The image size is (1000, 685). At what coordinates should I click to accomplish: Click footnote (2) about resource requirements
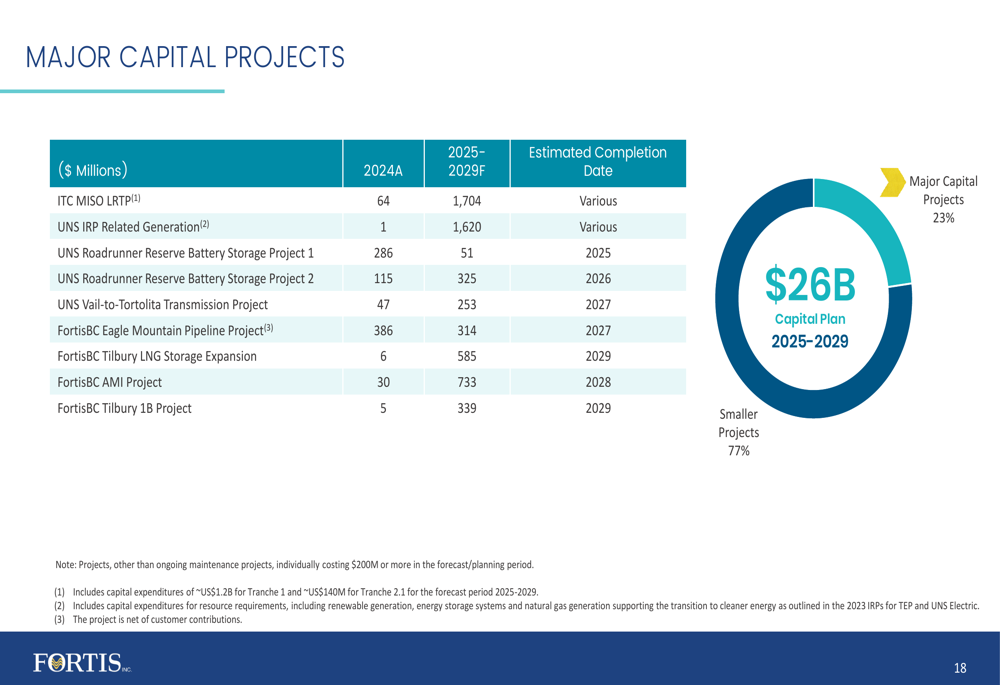click(x=517, y=606)
